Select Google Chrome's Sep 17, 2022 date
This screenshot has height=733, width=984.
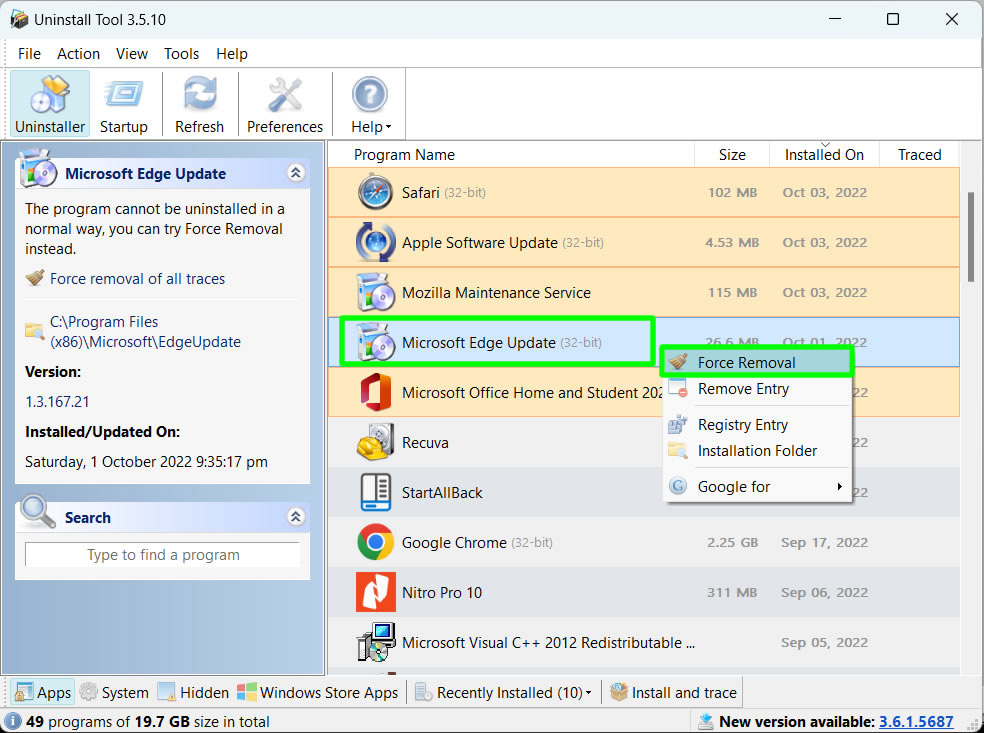point(824,542)
